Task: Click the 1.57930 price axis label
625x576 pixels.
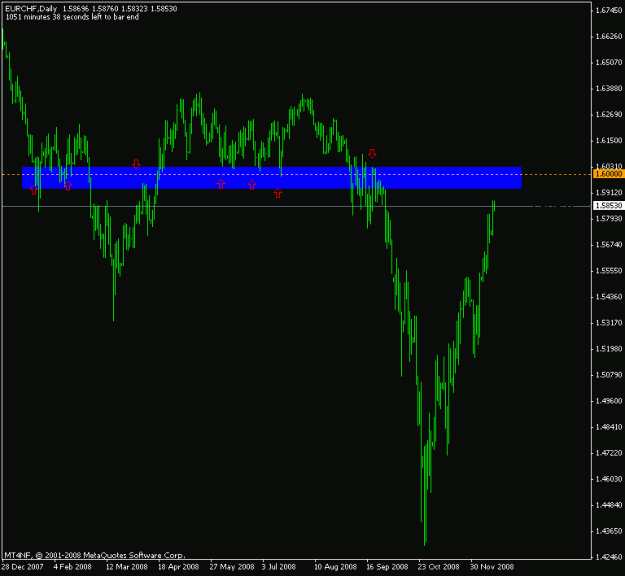Action: tap(609, 218)
